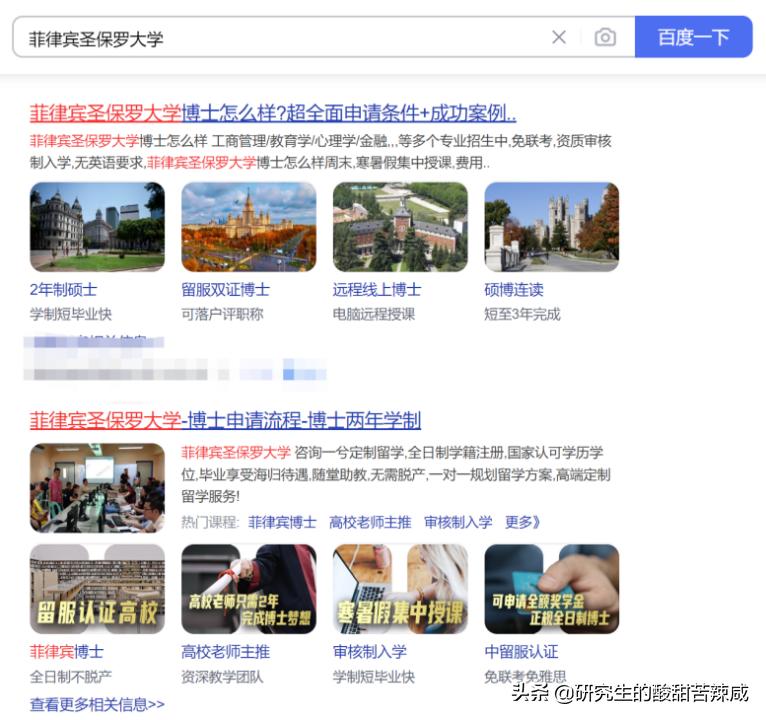
Task: Click the 留服认证高校 library image
Action: click(97, 589)
